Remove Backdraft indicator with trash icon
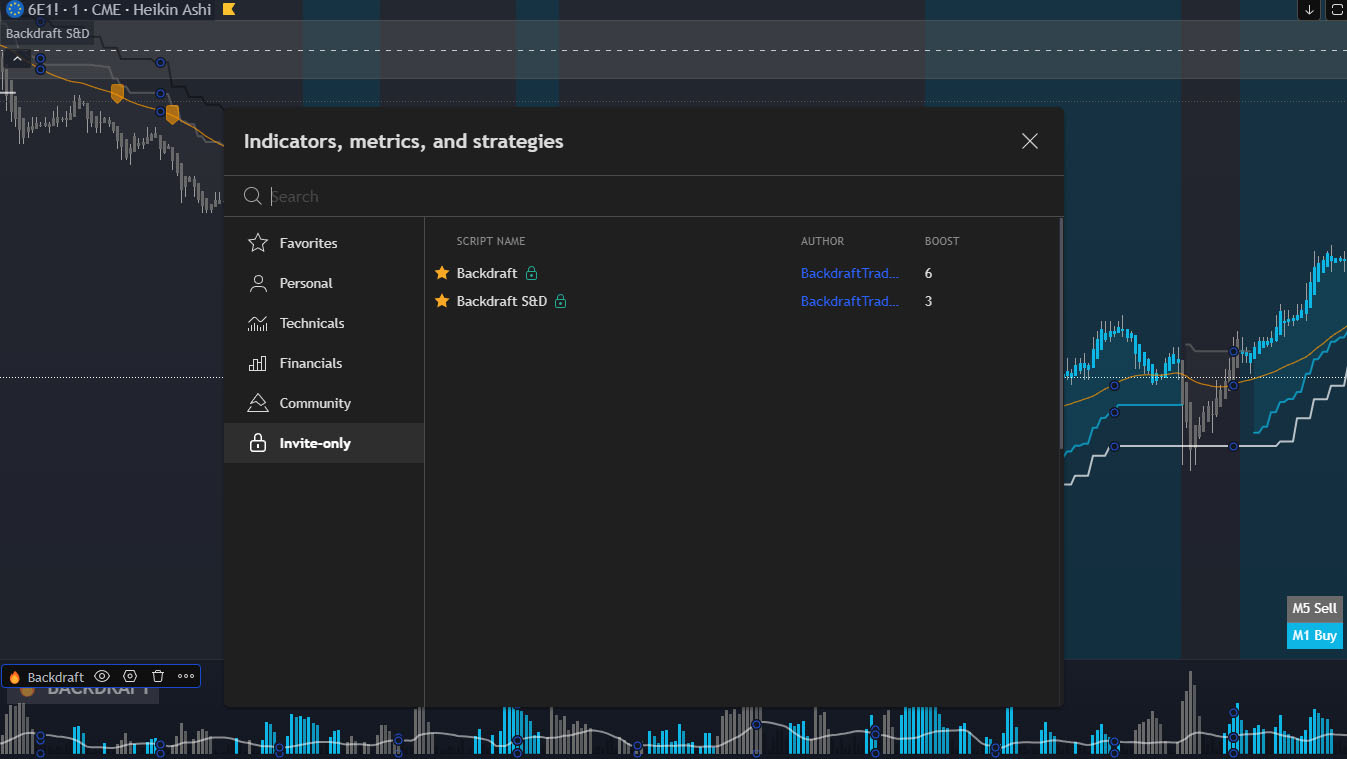This screenshot has width=1347, height=759. (x=158, y=677)
